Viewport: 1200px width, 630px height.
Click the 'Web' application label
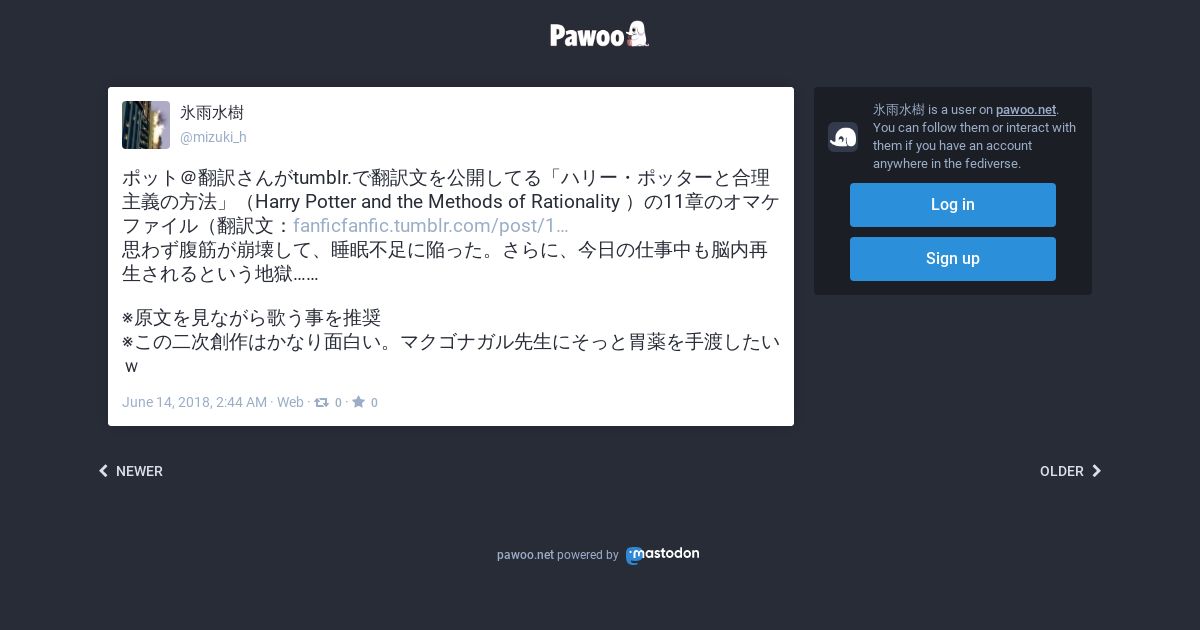click(x=290, y=402)
